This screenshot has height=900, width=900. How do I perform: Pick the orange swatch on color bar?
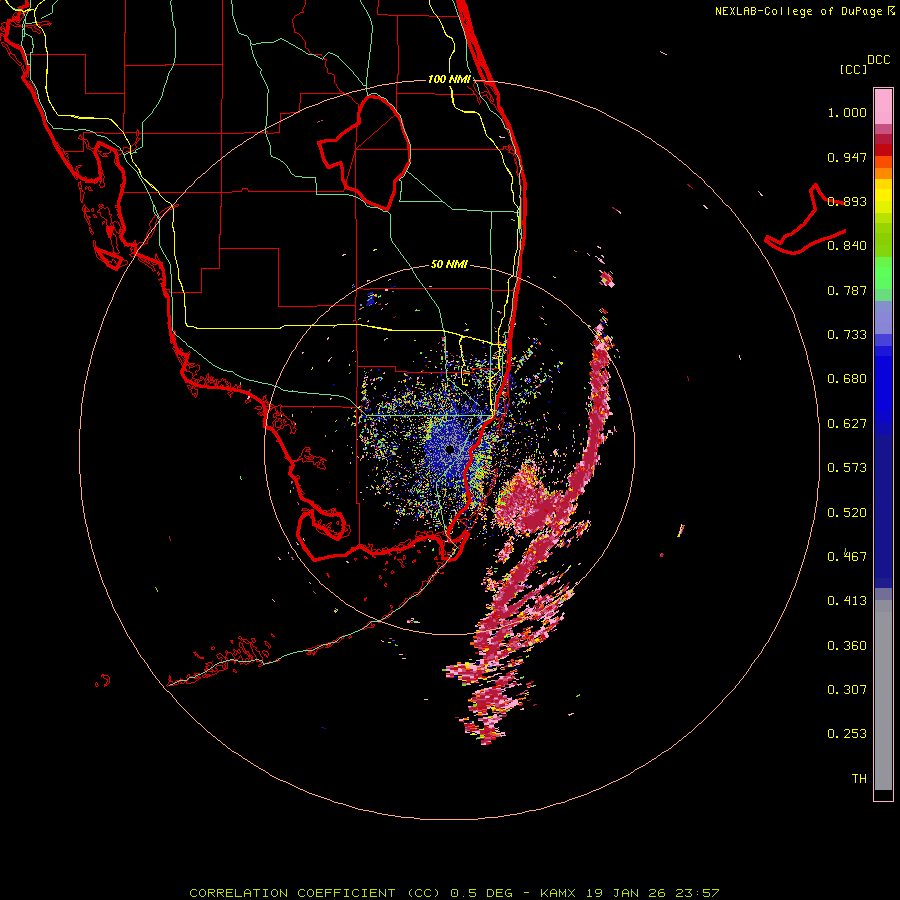click(883, 172)
